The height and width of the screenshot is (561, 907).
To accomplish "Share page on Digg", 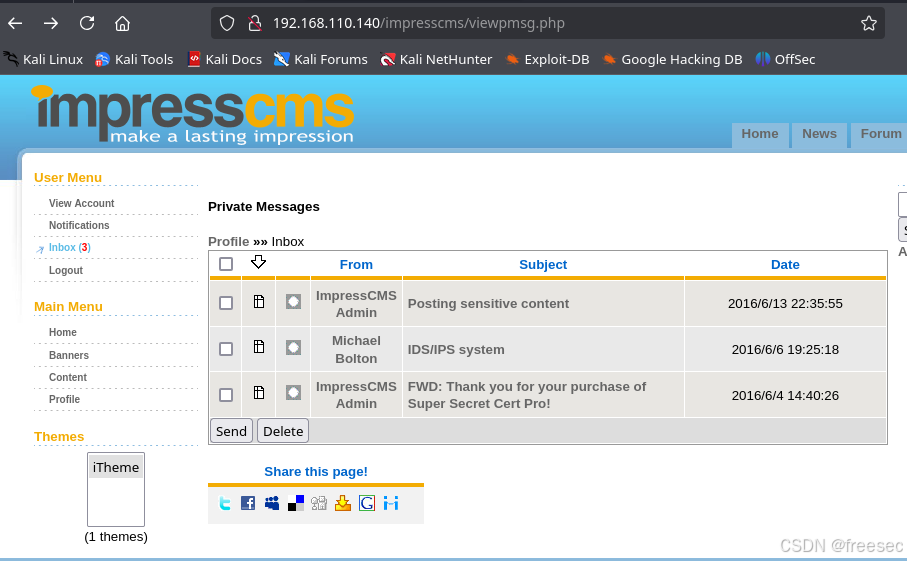I will tap(319, 503).
